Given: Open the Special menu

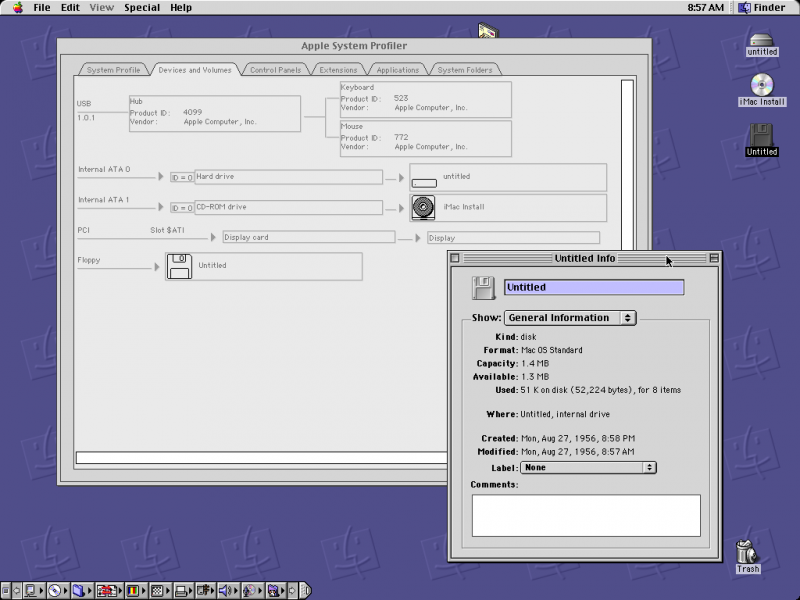Looking at the screenshot, I should click(x=142, y=8).
